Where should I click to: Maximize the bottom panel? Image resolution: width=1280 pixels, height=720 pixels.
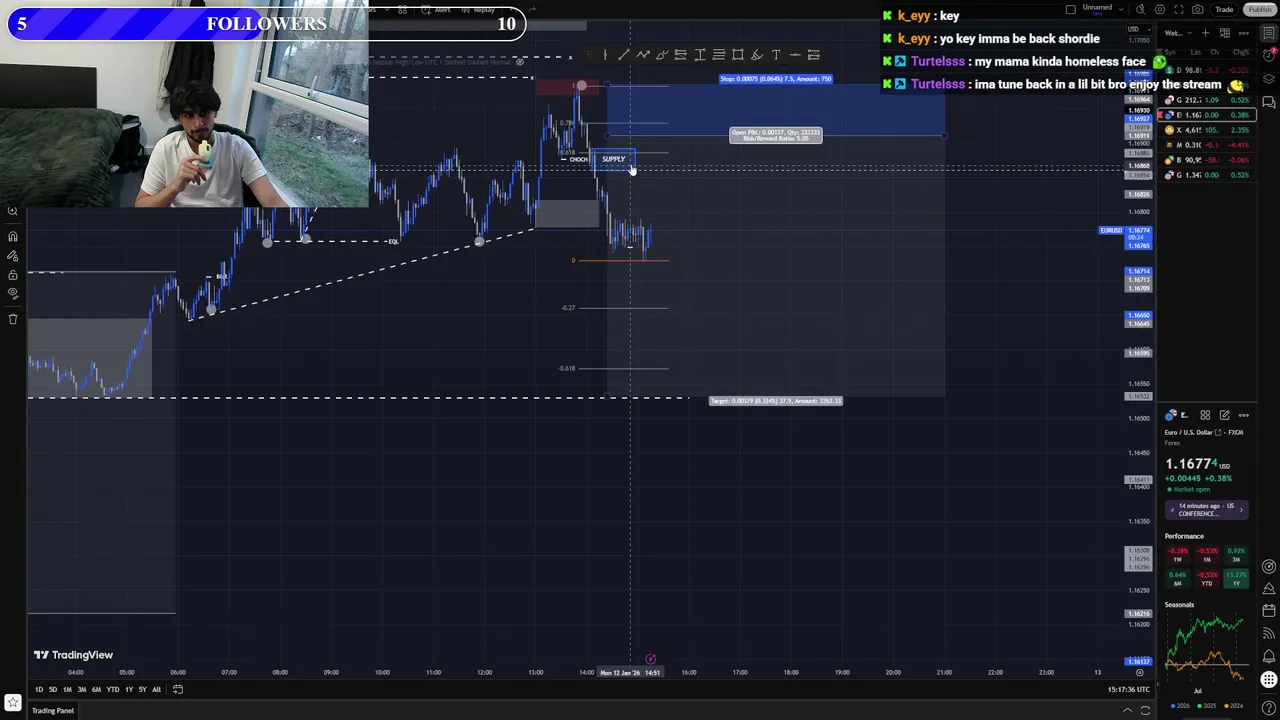coord(1145,710)
